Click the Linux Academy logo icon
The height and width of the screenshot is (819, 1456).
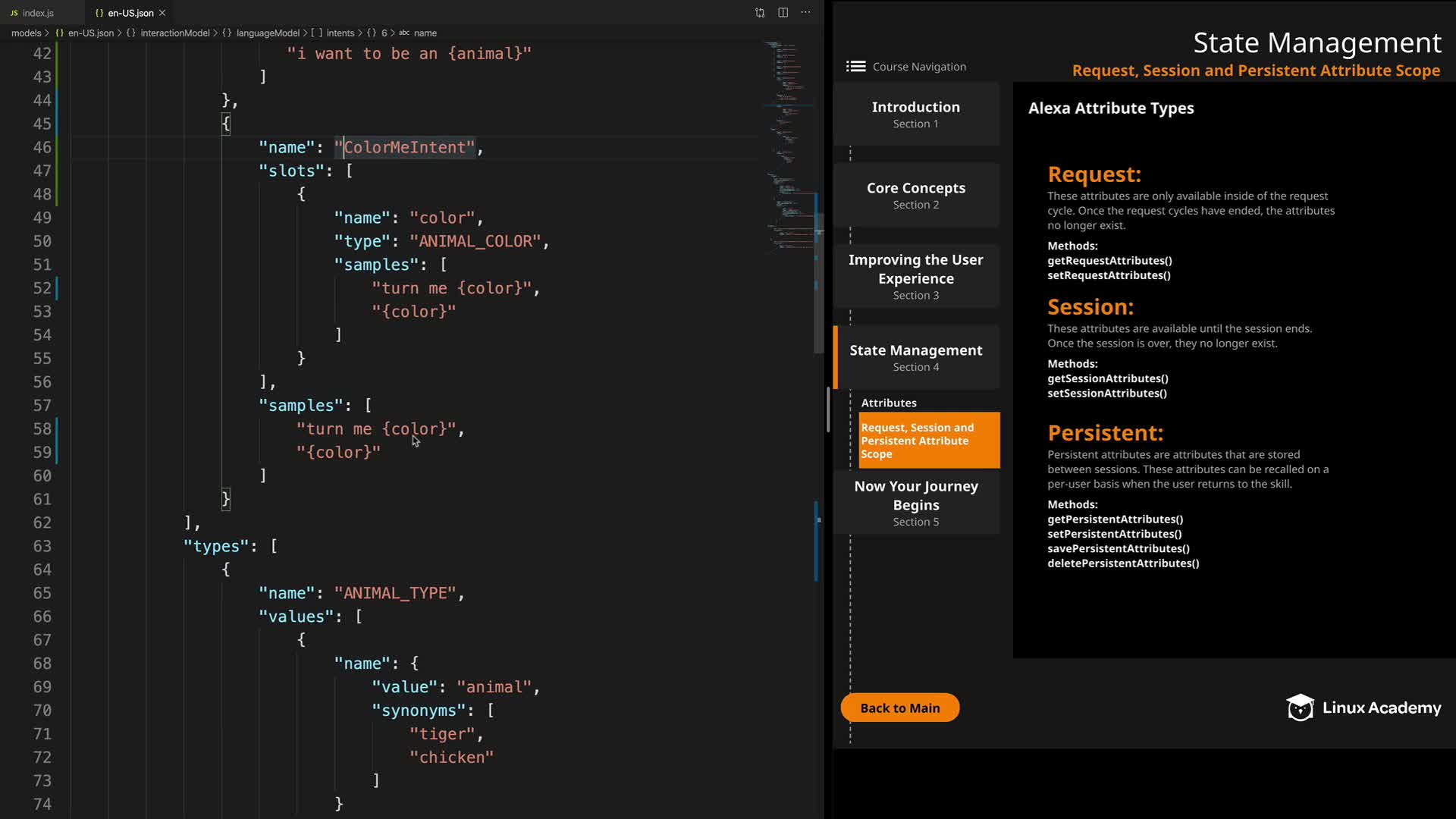click(1300, 708)
